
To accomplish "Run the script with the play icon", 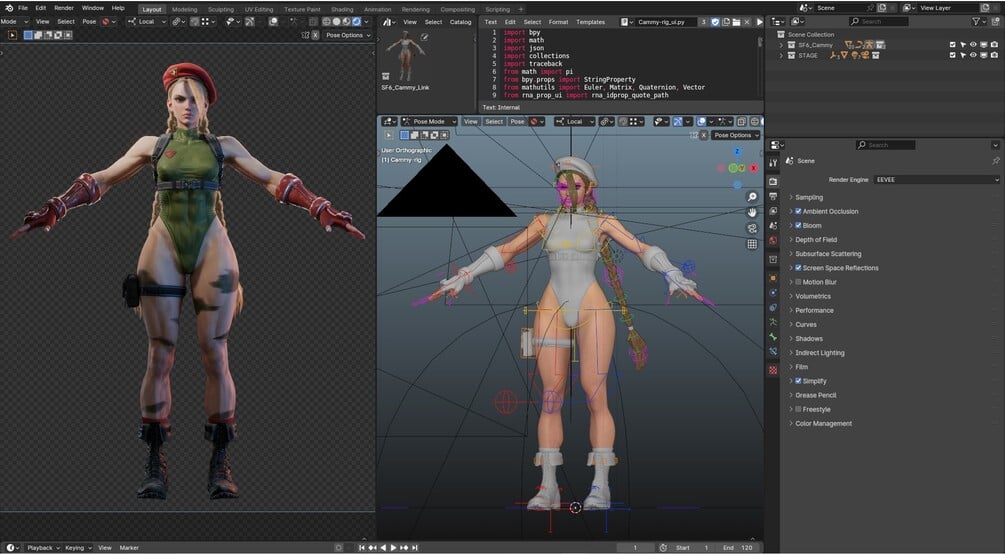I will tap(760, 22).
